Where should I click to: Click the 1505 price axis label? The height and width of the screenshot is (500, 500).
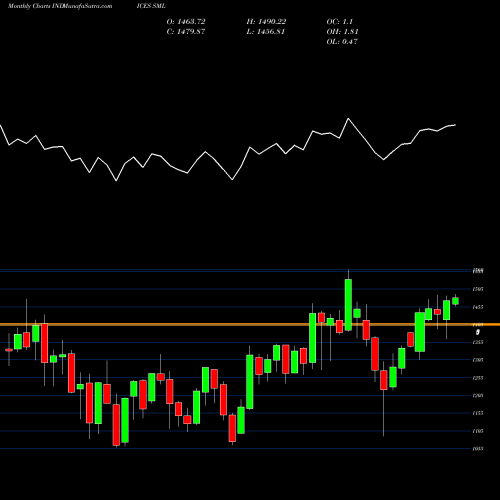coord(478,289)
